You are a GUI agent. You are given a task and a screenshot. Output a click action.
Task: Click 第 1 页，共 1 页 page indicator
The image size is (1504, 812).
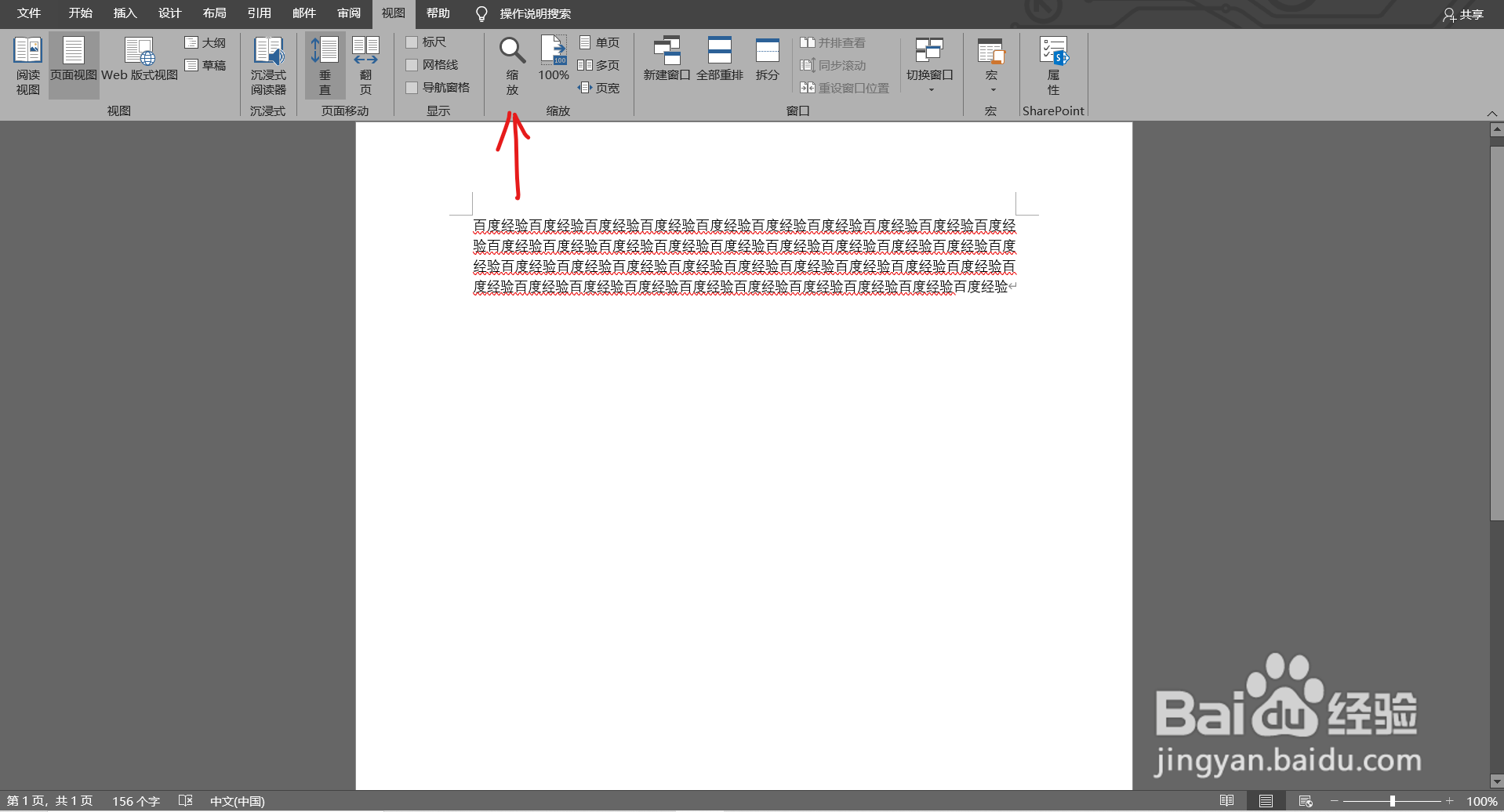click(x=50, y=801)
